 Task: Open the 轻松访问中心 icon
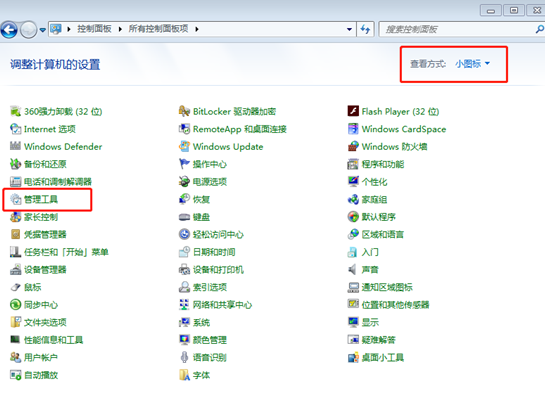[184, 235]
